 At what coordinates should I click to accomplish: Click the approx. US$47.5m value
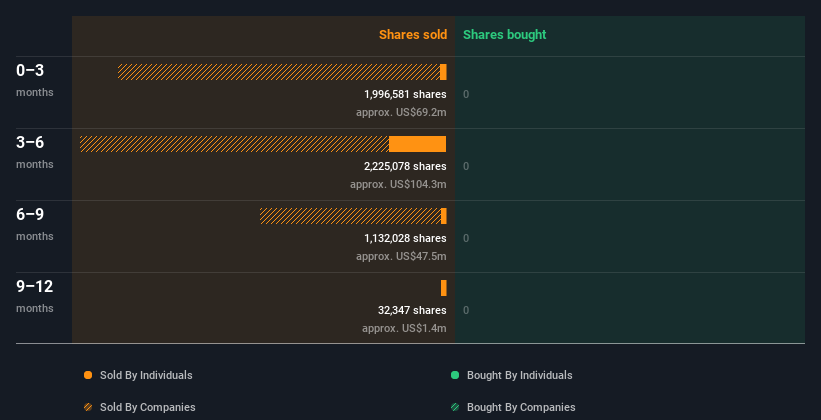point(402,256)
